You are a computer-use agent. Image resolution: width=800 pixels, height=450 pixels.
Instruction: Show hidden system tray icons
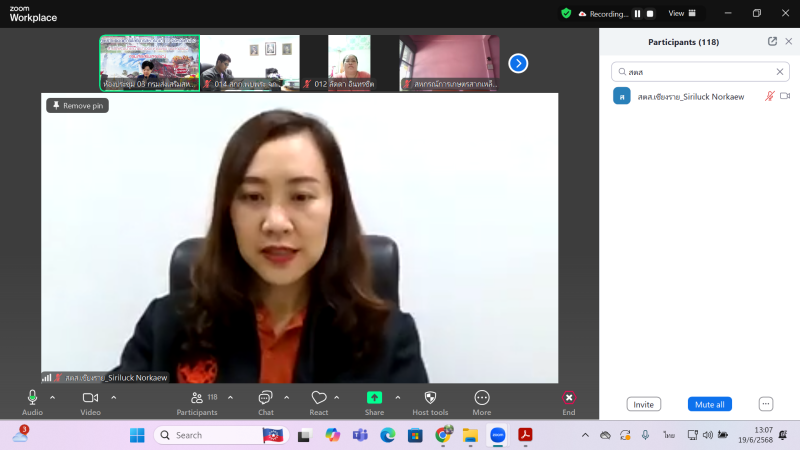(585, 435)
